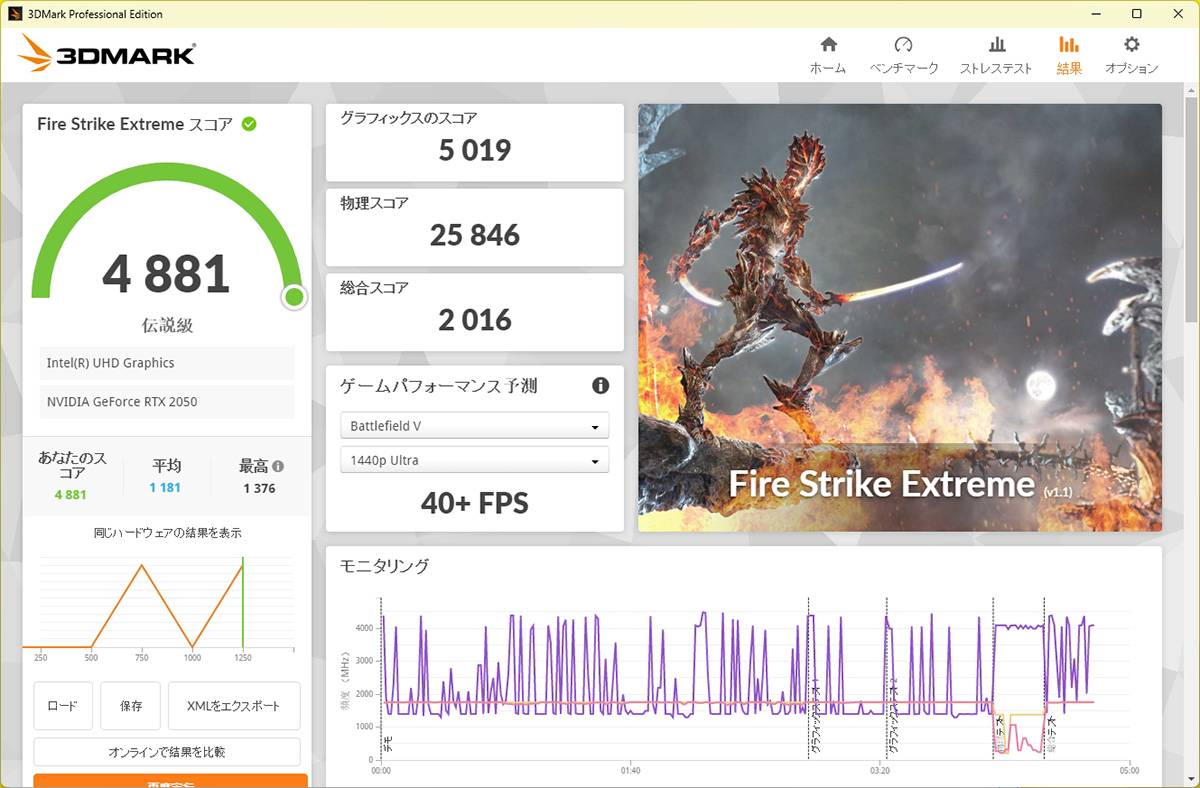Click the info icon beside ゲームパフォーマンス予測

[600, 386]
